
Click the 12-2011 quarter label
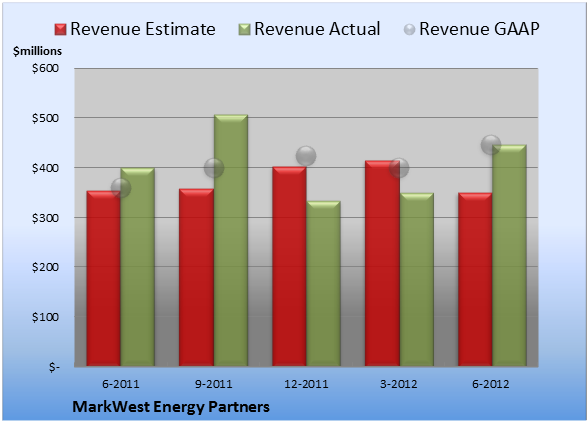point(306,384)
